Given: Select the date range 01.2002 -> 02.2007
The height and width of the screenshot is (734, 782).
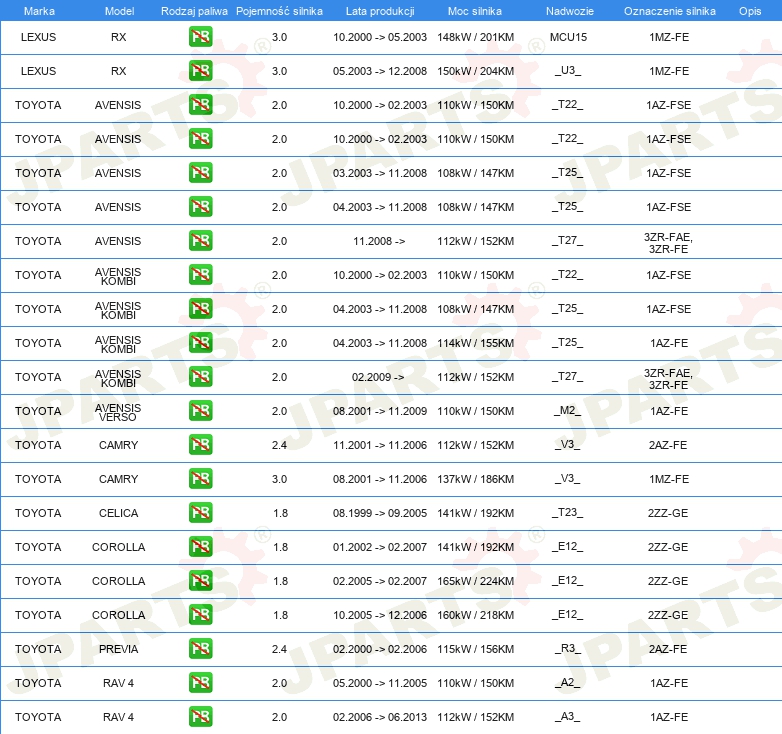Looking at the screenshot, I should [x=380, y=547].
